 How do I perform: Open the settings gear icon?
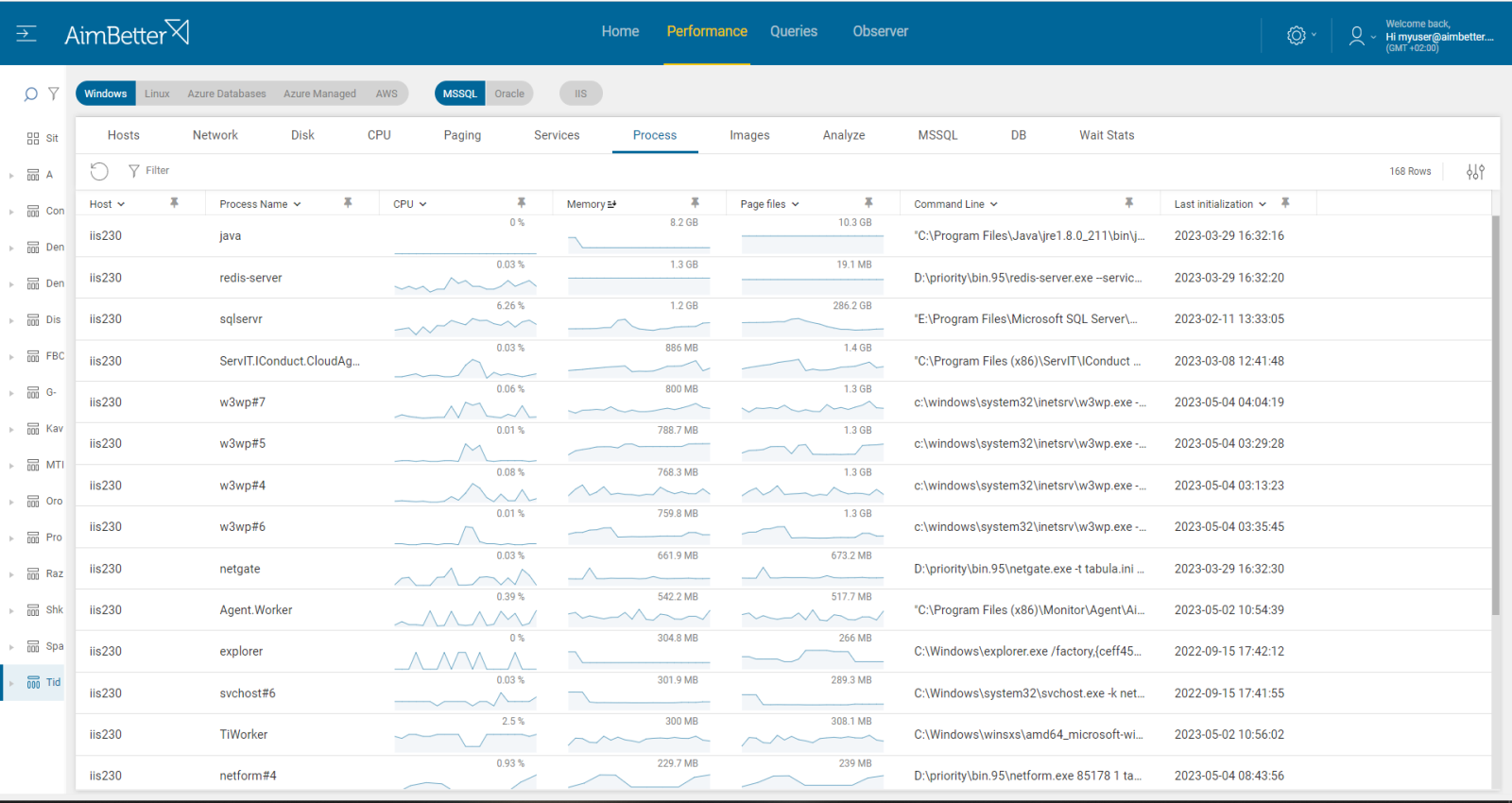pos(1297,36)
